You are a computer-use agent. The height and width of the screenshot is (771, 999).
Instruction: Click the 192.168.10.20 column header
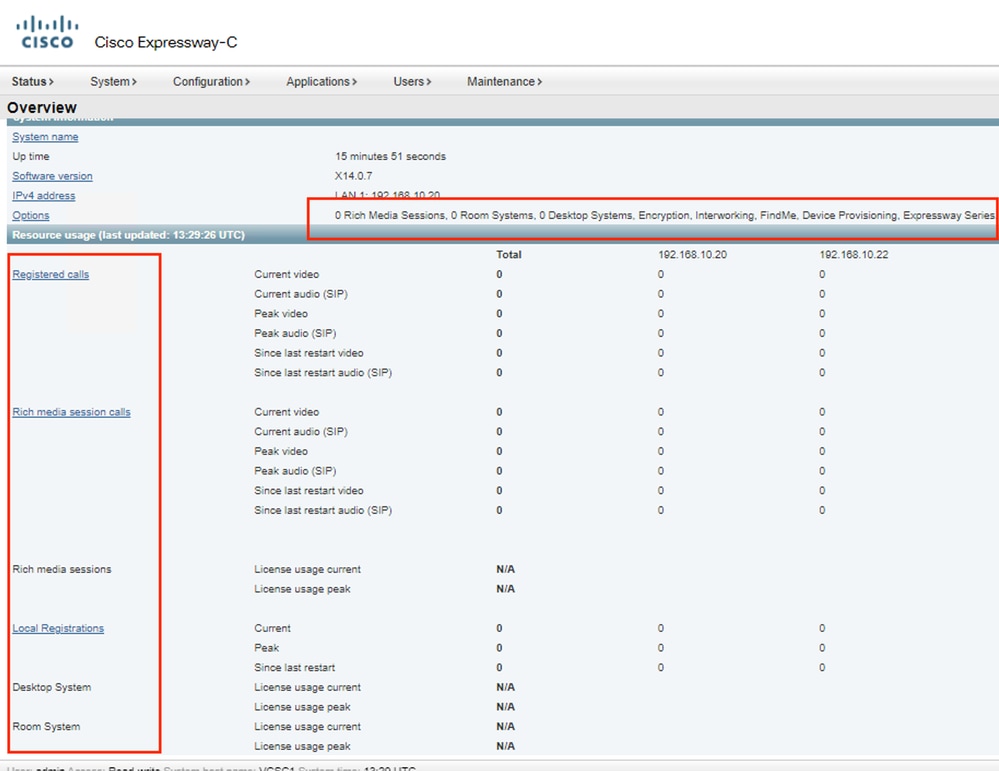[693, 255]
